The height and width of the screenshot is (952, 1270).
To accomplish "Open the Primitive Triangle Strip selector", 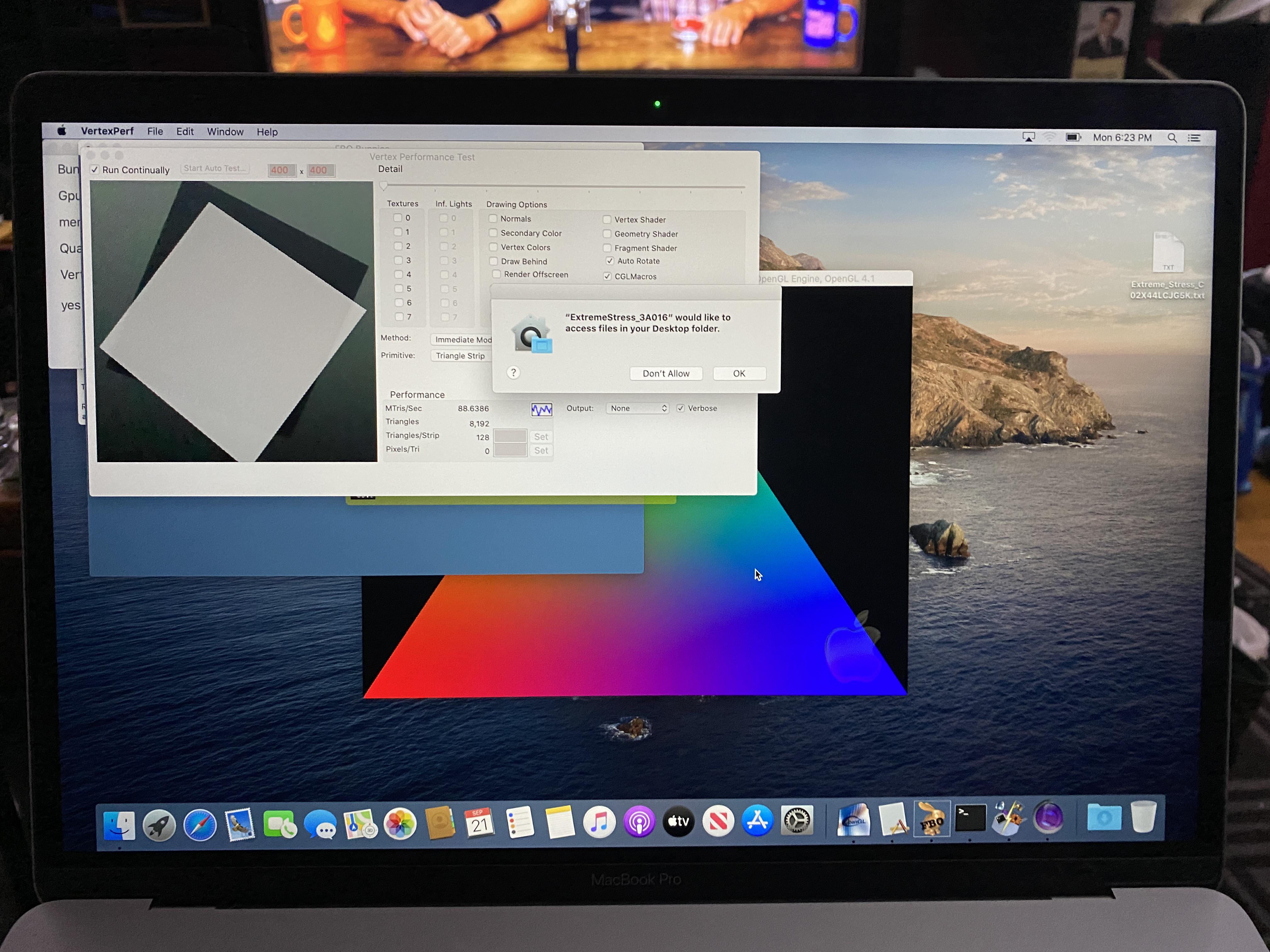I will click(461, 356).
